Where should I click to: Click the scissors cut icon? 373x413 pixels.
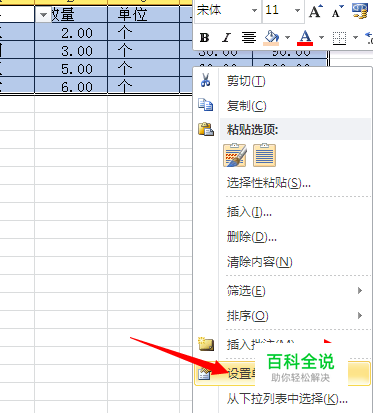[206, 80]
